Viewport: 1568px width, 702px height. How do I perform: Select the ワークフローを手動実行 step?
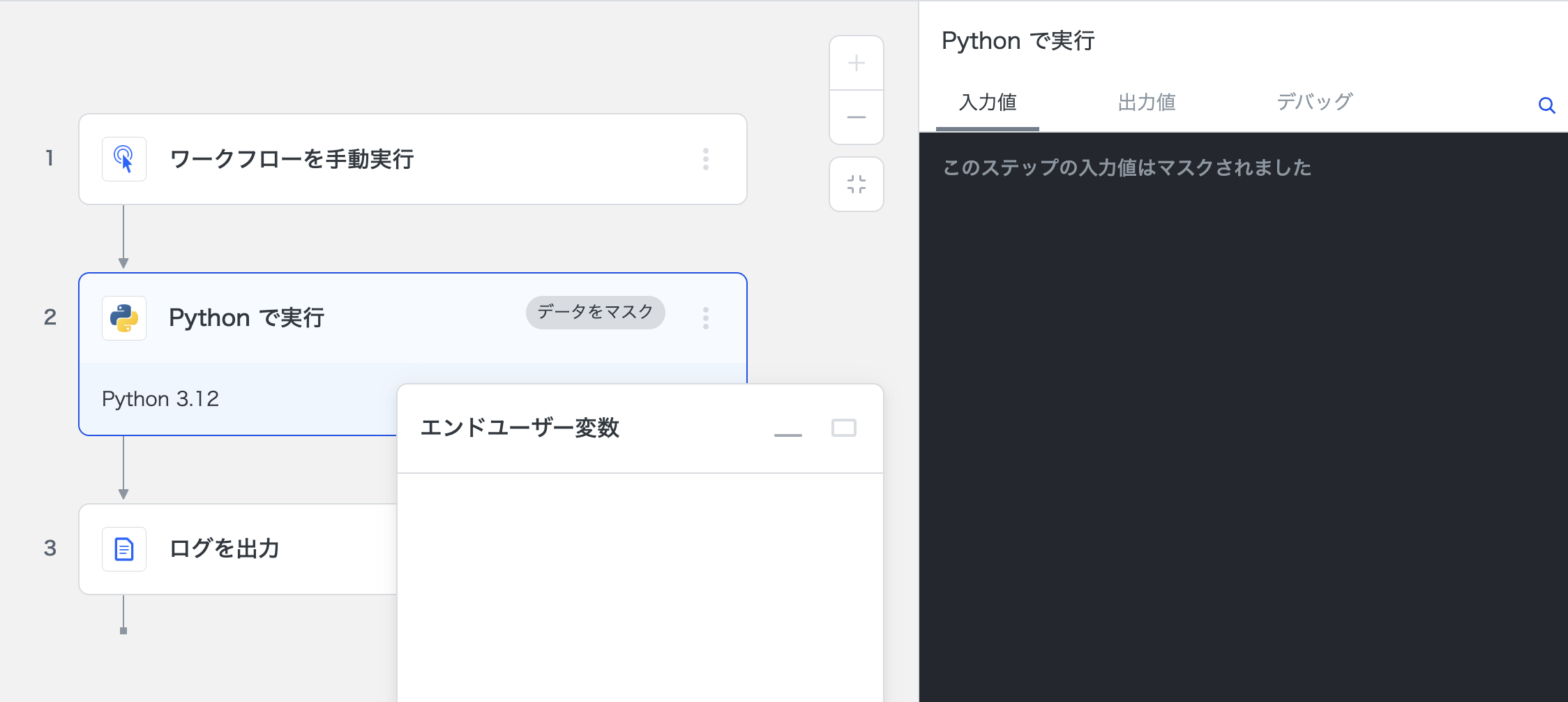pyautogui.click(x=292, y=159)
